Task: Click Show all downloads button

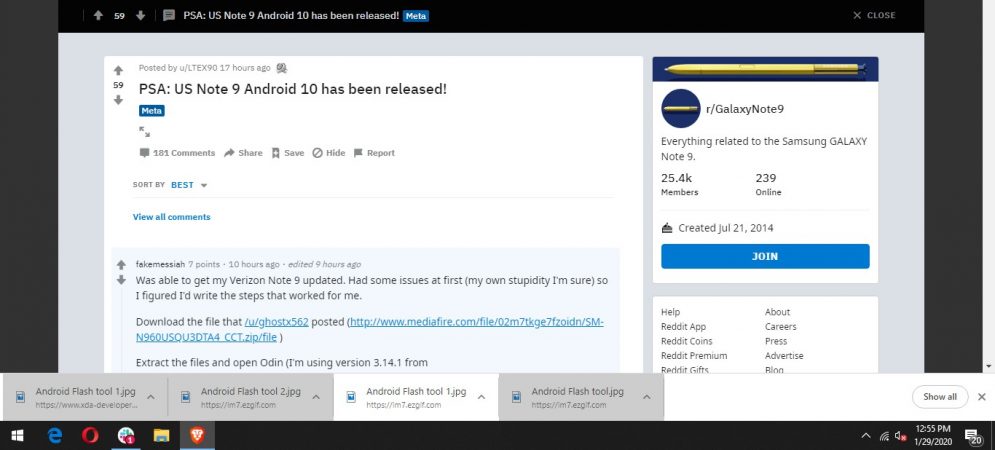Action: (x=940, y=397)
